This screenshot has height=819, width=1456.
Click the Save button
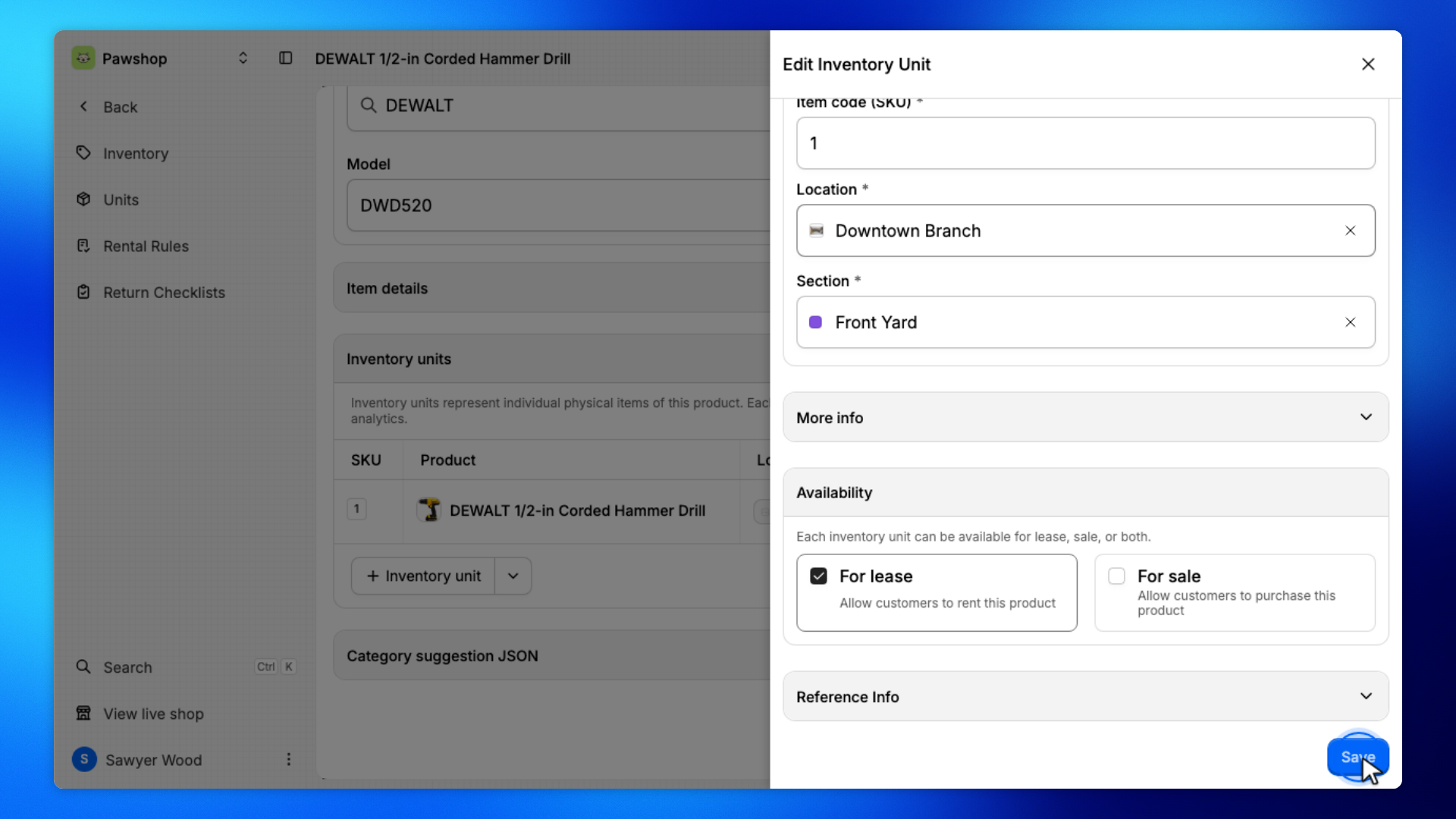click(x=1358, y=757)
